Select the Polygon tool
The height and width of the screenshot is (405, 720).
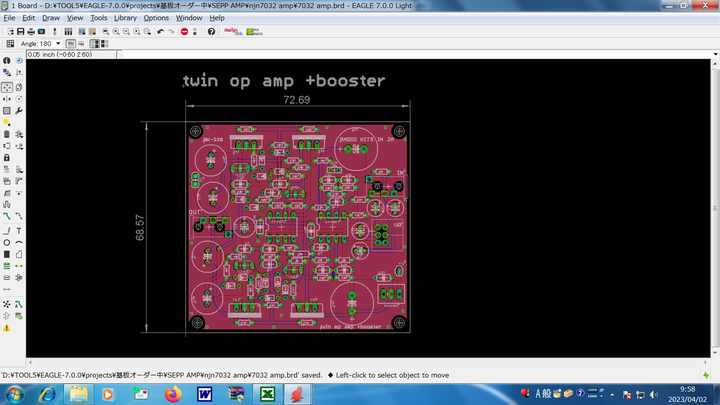pyautogui.click(x=19, y=254)
